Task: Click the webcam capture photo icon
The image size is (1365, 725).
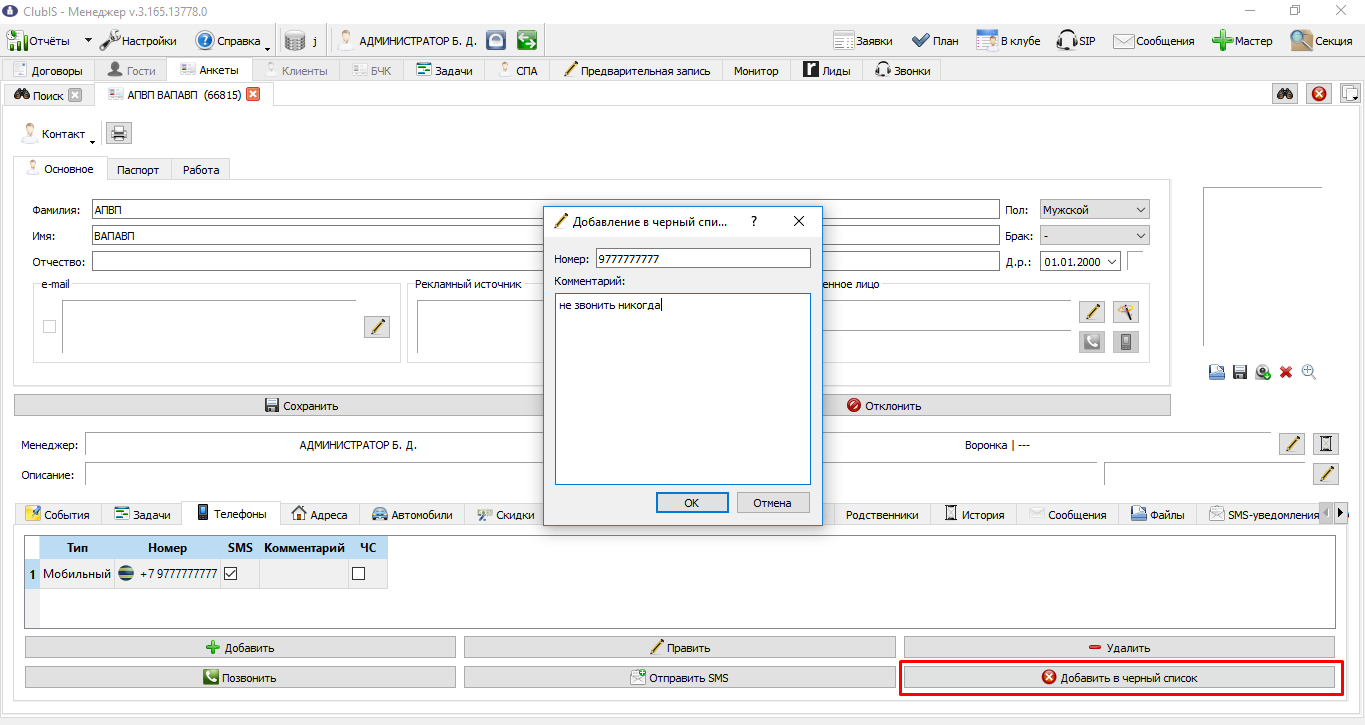Action: coord(1263,372)
